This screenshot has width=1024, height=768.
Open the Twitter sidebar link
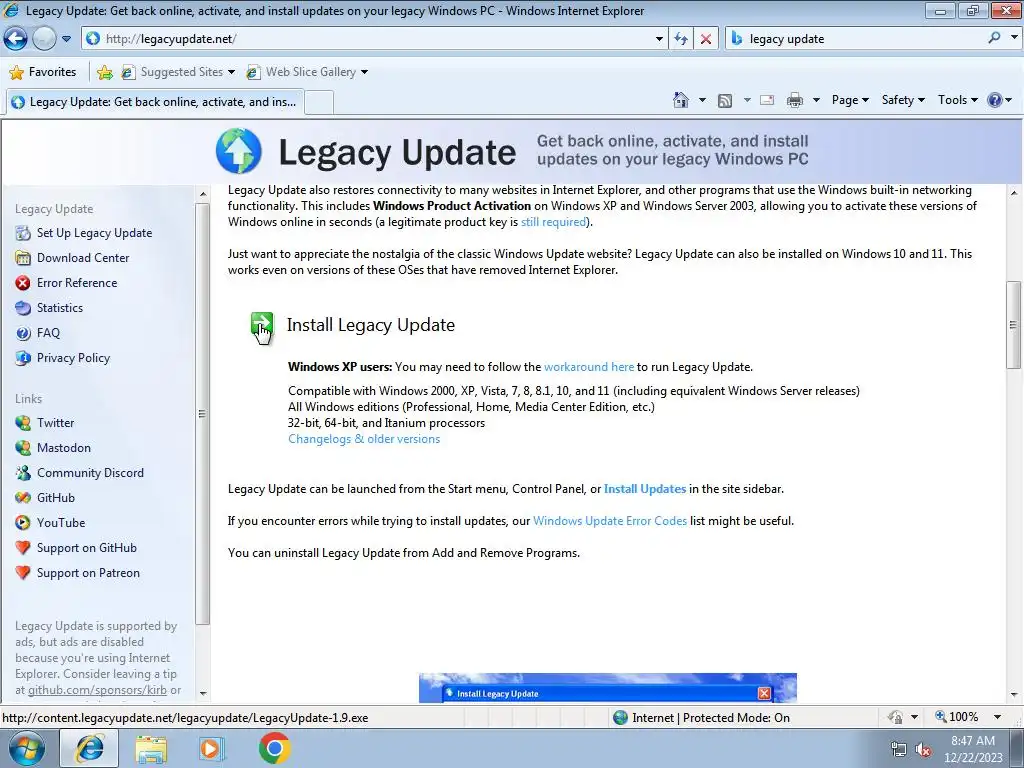coord(56,423)
